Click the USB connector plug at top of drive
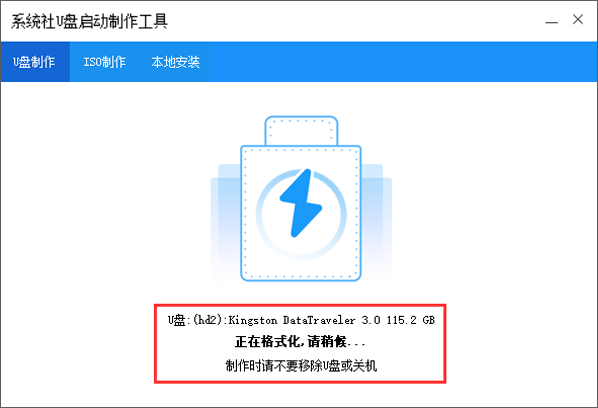 coord(301,131)
